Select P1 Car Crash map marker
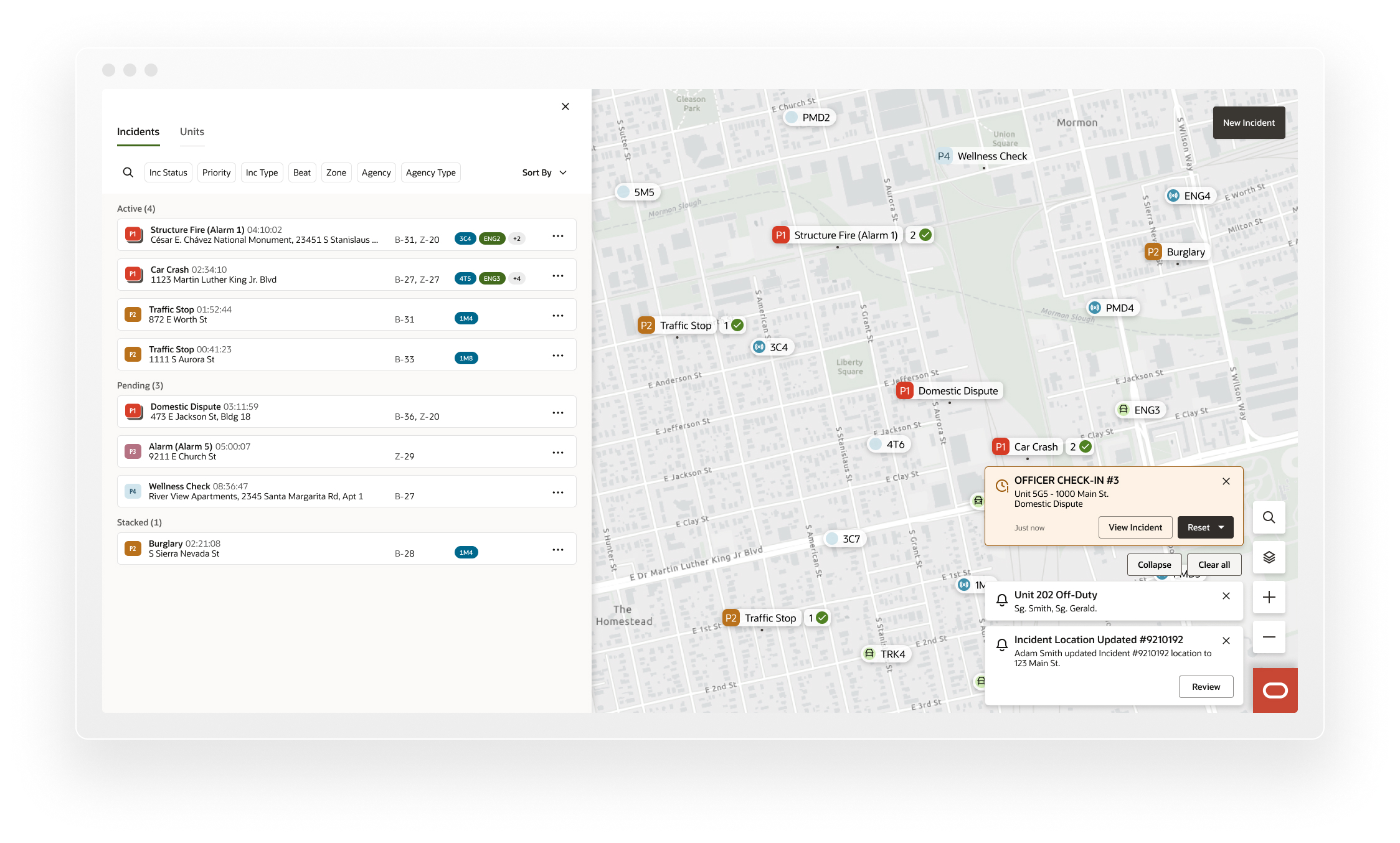Viewport: 1400px width, 843px height. pos(1027,447)
